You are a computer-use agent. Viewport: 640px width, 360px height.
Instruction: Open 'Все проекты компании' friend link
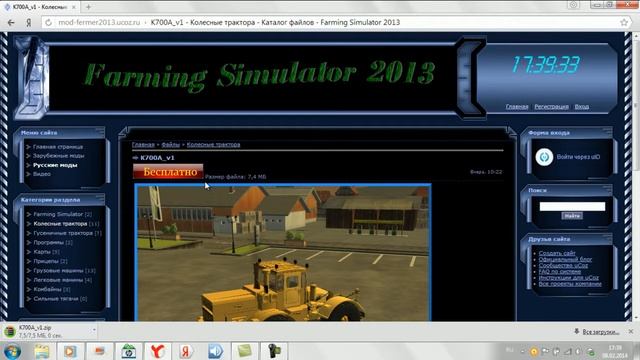click(570, 284)
